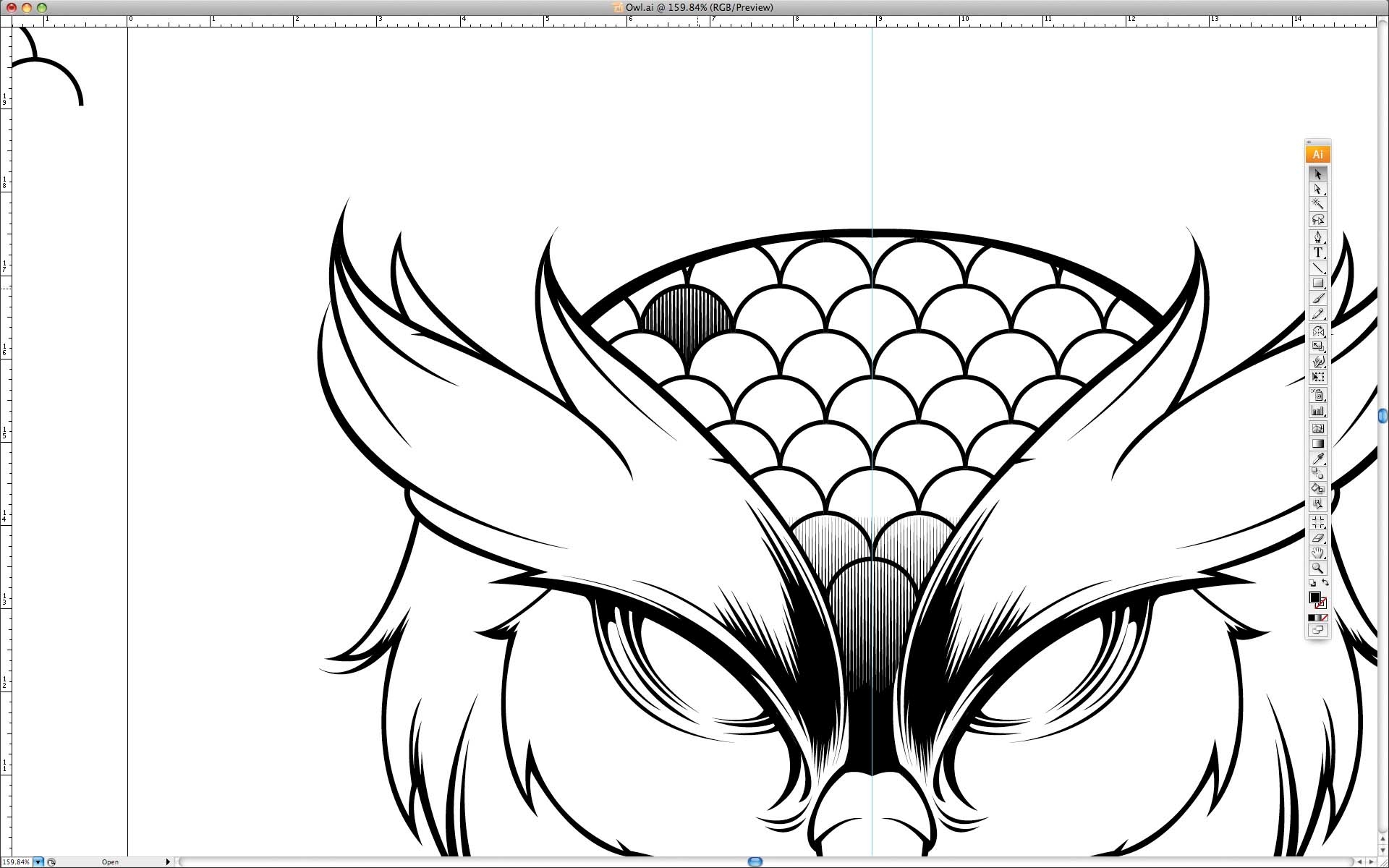
Task: Open the Open status popup menu
Action: pyautogui.click(x=109, y=861)
